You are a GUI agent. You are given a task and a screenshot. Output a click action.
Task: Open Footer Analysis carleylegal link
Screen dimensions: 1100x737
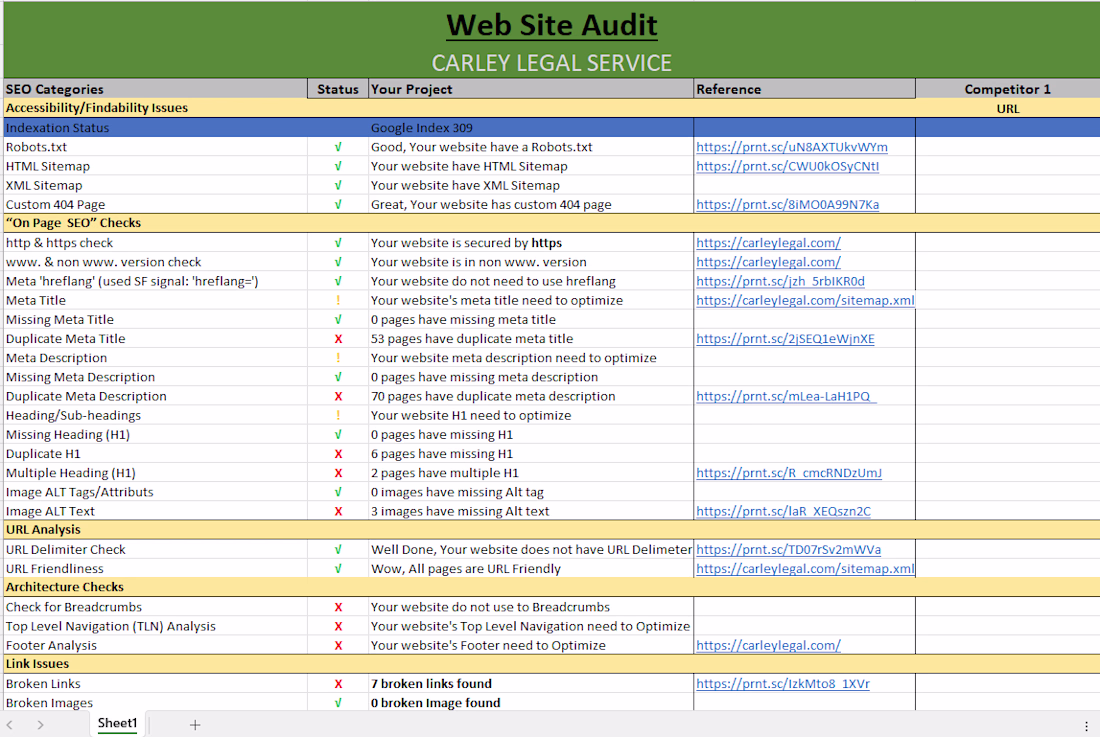coord(768,646)
